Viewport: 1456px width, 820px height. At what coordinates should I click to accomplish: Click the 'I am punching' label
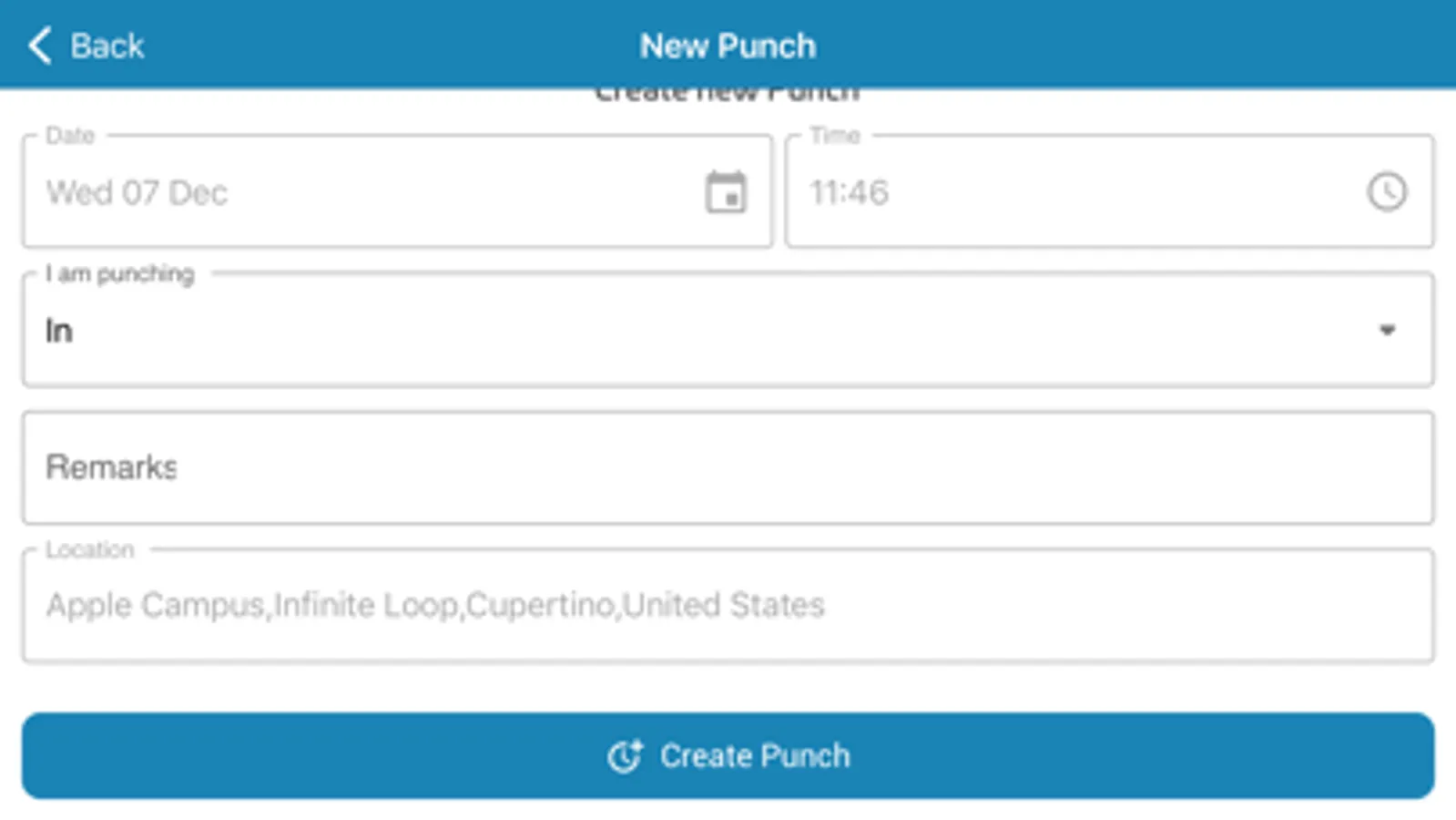click(119, 273)
